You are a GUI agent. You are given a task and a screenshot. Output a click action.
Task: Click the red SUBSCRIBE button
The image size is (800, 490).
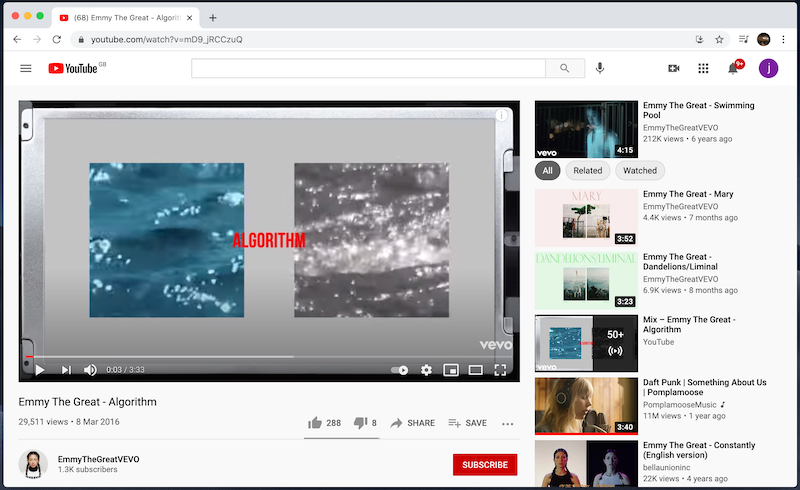pyautogui.click(x=485, y=465)
